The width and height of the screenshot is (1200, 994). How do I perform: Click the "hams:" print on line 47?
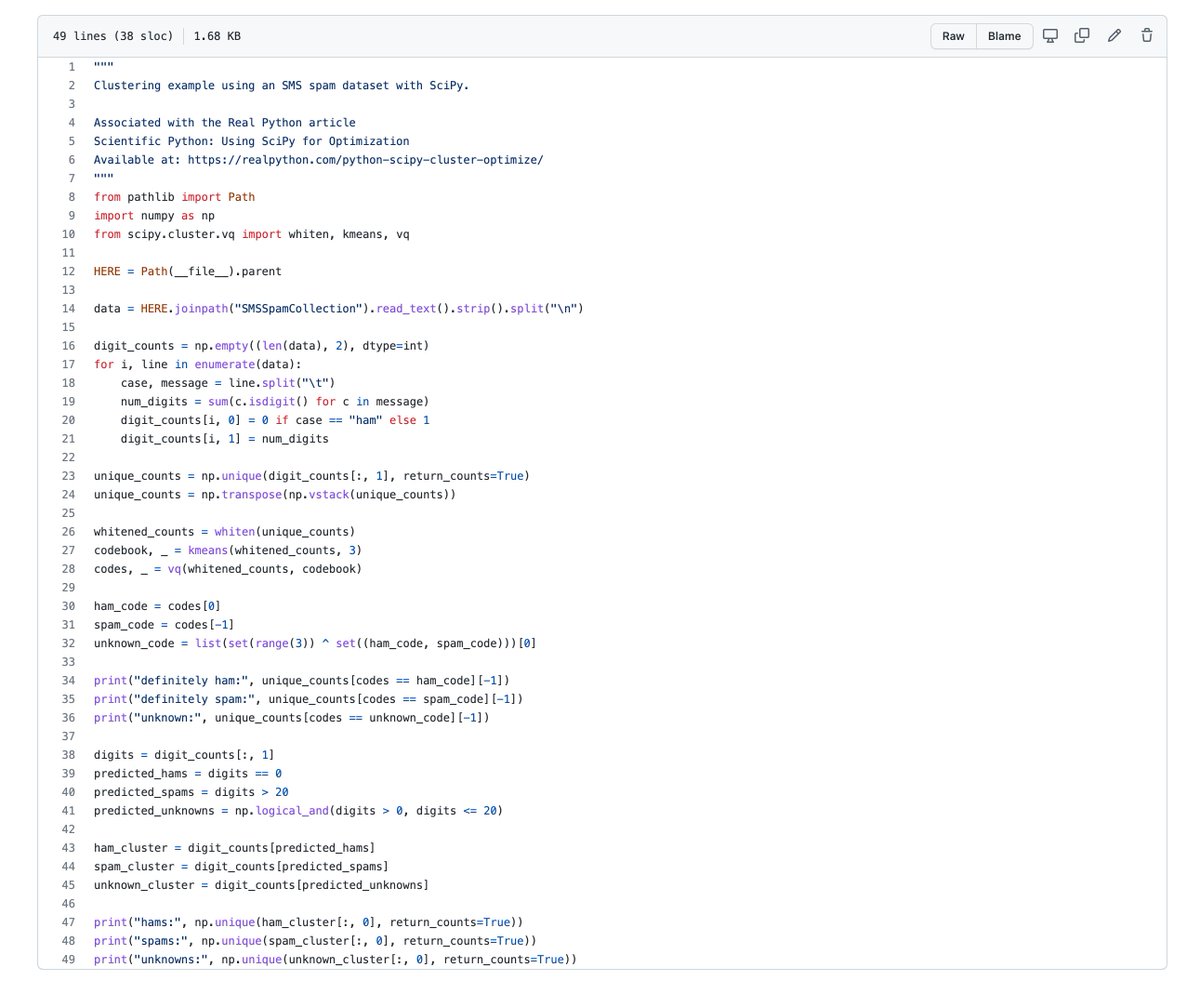click(x=308, y=922)
